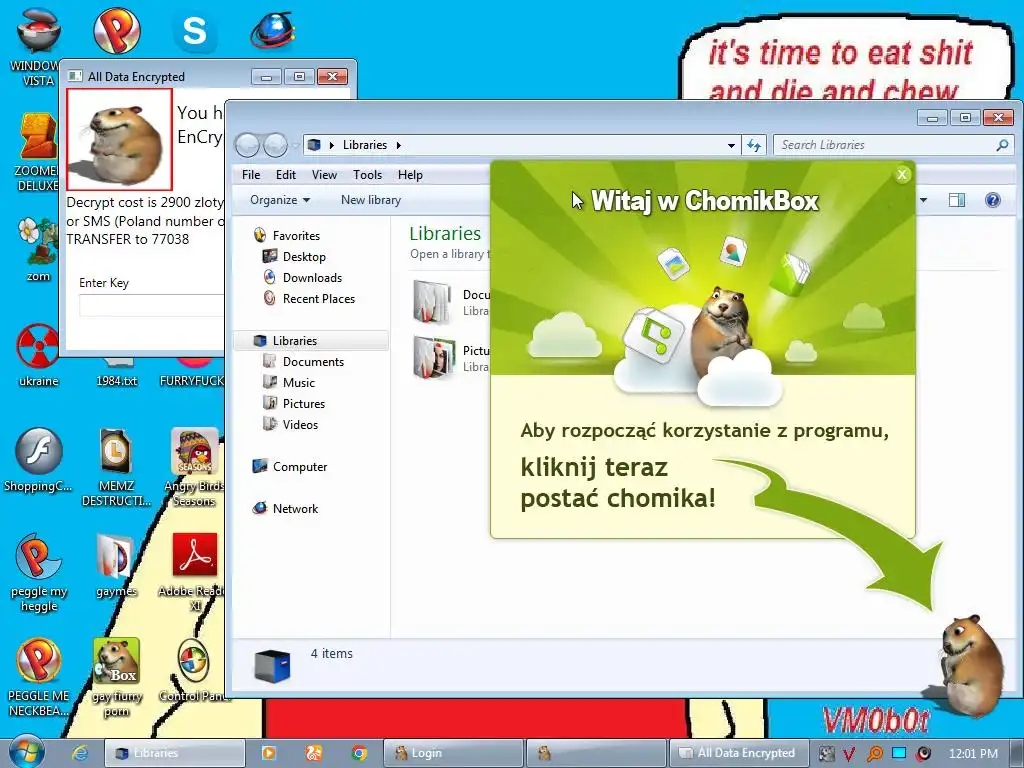1024x768 pixels.
Task: Open Windows Media Player from taskbar
Action: point(268,753)
